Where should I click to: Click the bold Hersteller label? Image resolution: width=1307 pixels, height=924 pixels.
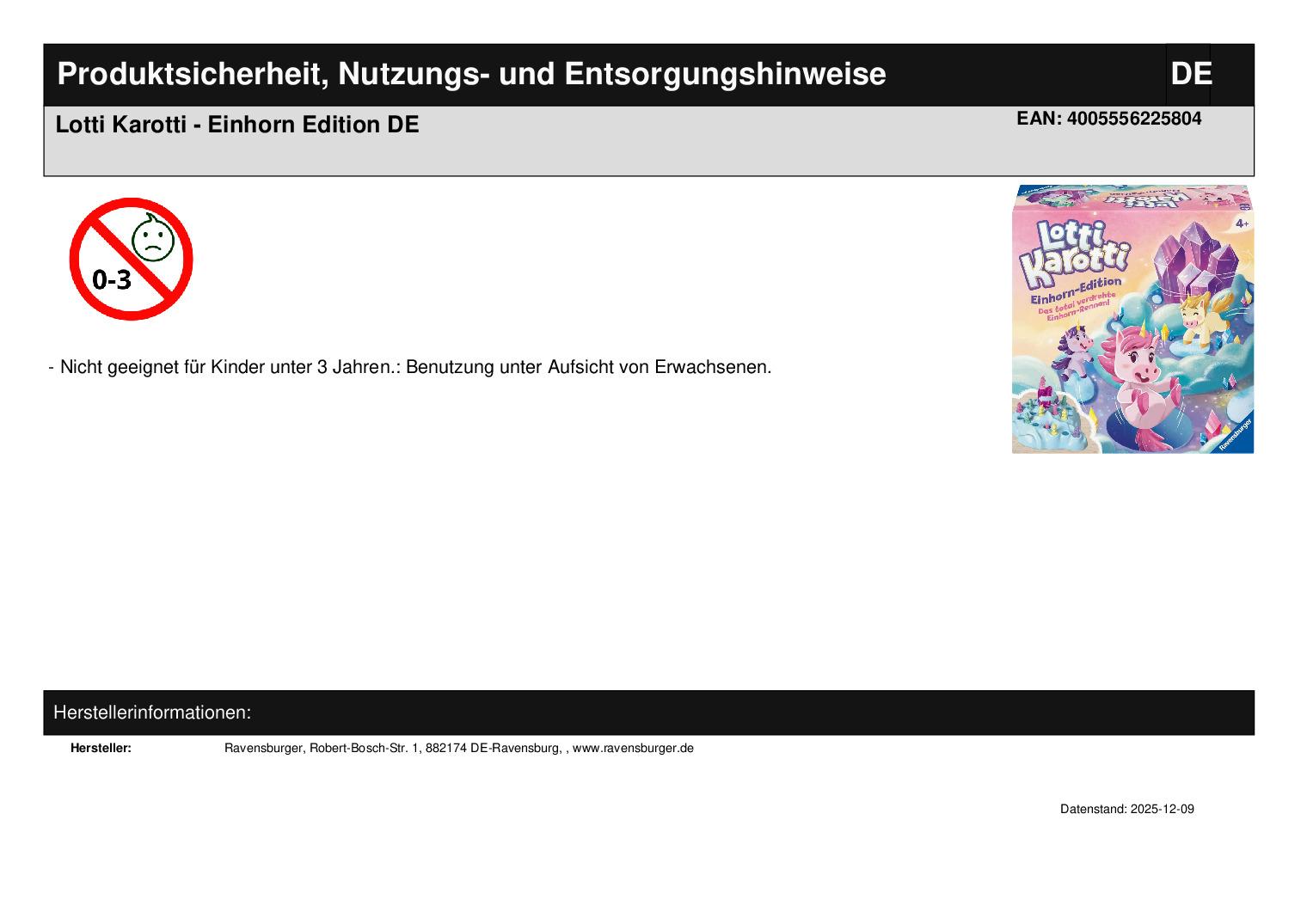click(101, 748)
